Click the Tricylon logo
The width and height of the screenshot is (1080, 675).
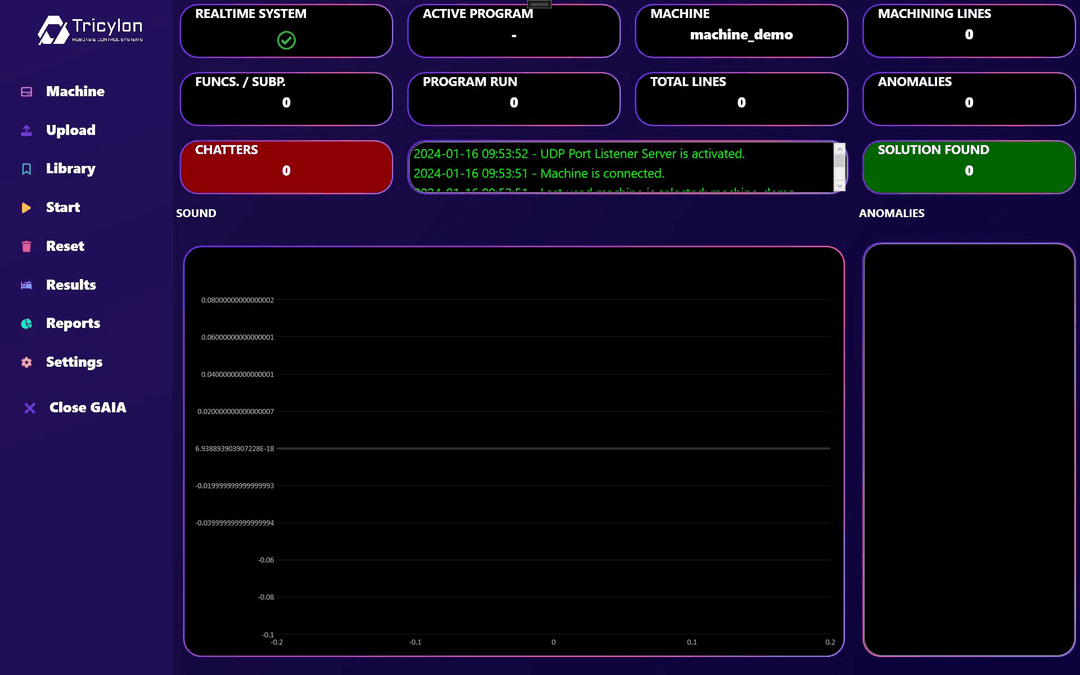point(90,30)
